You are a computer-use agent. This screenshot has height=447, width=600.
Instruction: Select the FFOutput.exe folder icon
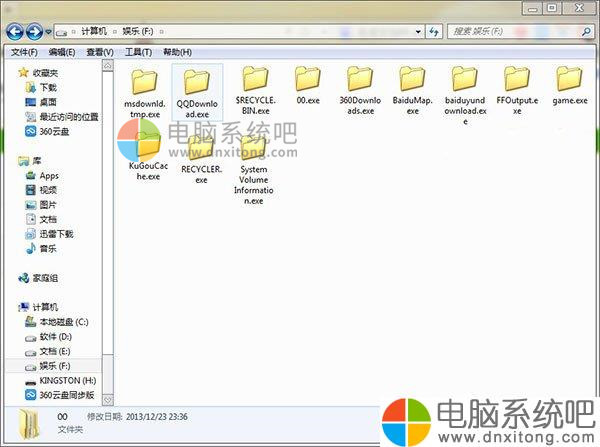[x=517, y=78]
